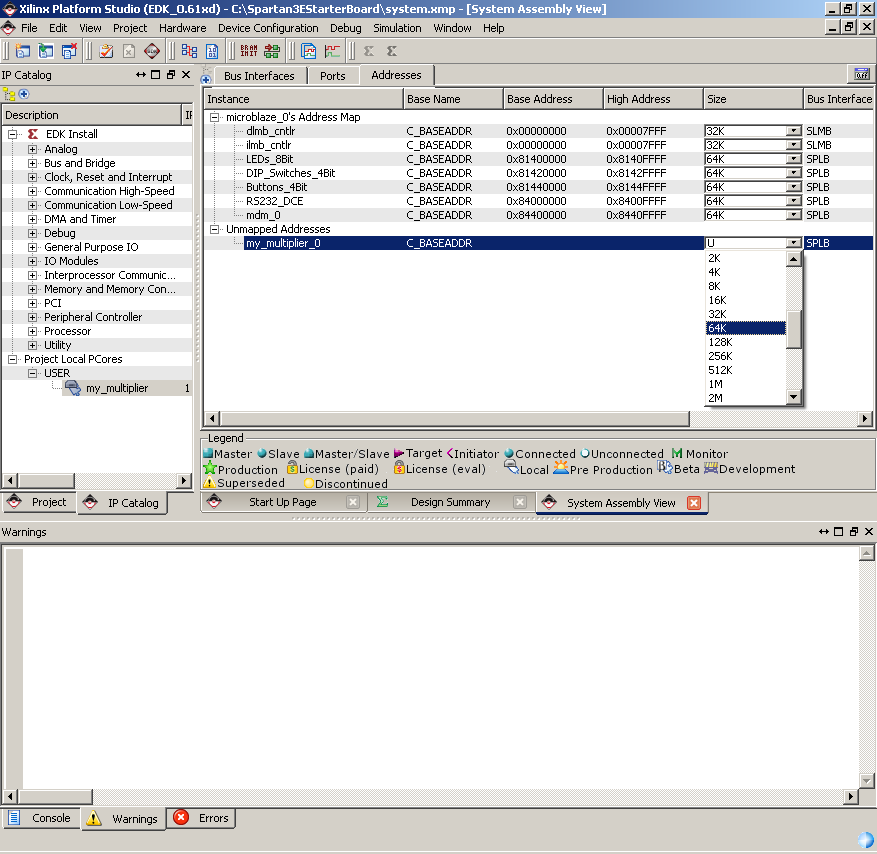Collapse the USER node
The width and height of the screenshot is (877, 854).
pyautogui.click(x=32, y=373)
